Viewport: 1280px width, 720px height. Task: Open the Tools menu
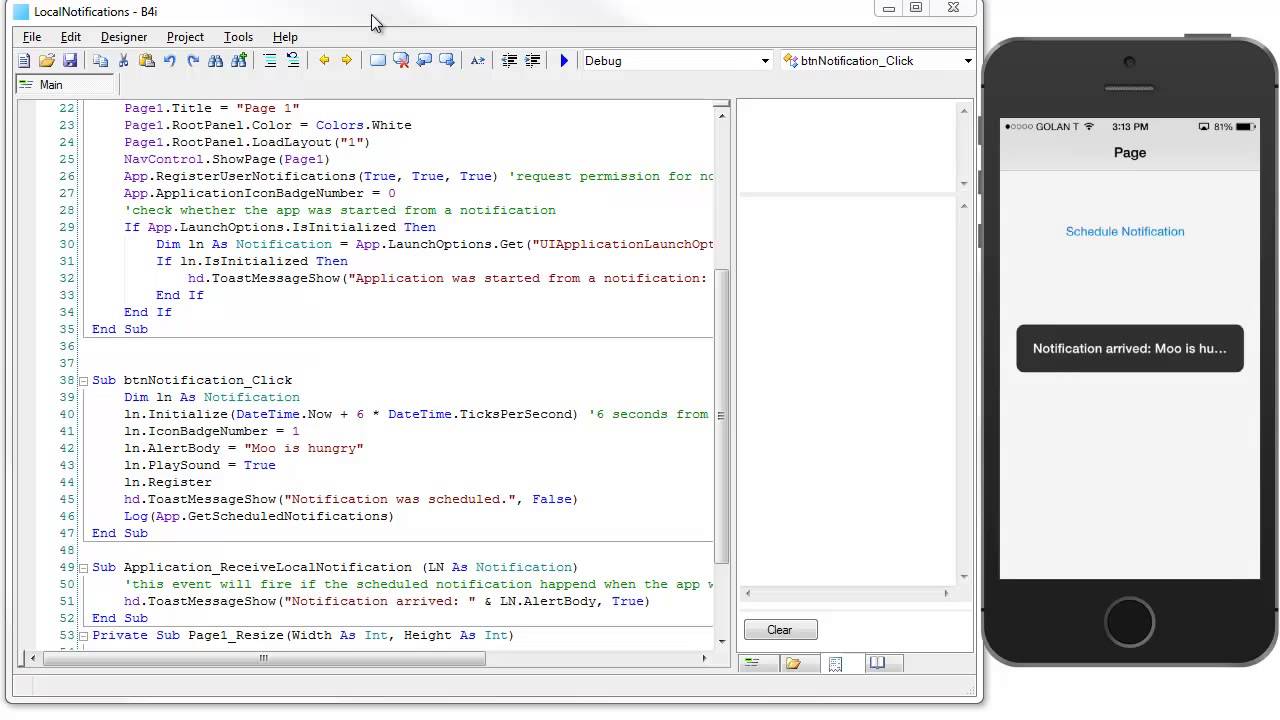tap(238, 37)
